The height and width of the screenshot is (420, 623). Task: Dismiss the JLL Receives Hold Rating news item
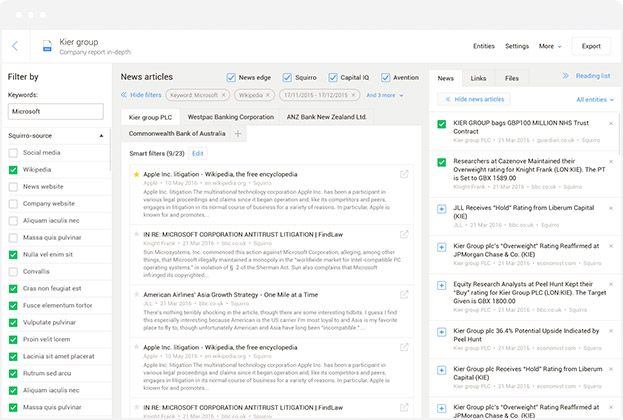coord(611,208)
